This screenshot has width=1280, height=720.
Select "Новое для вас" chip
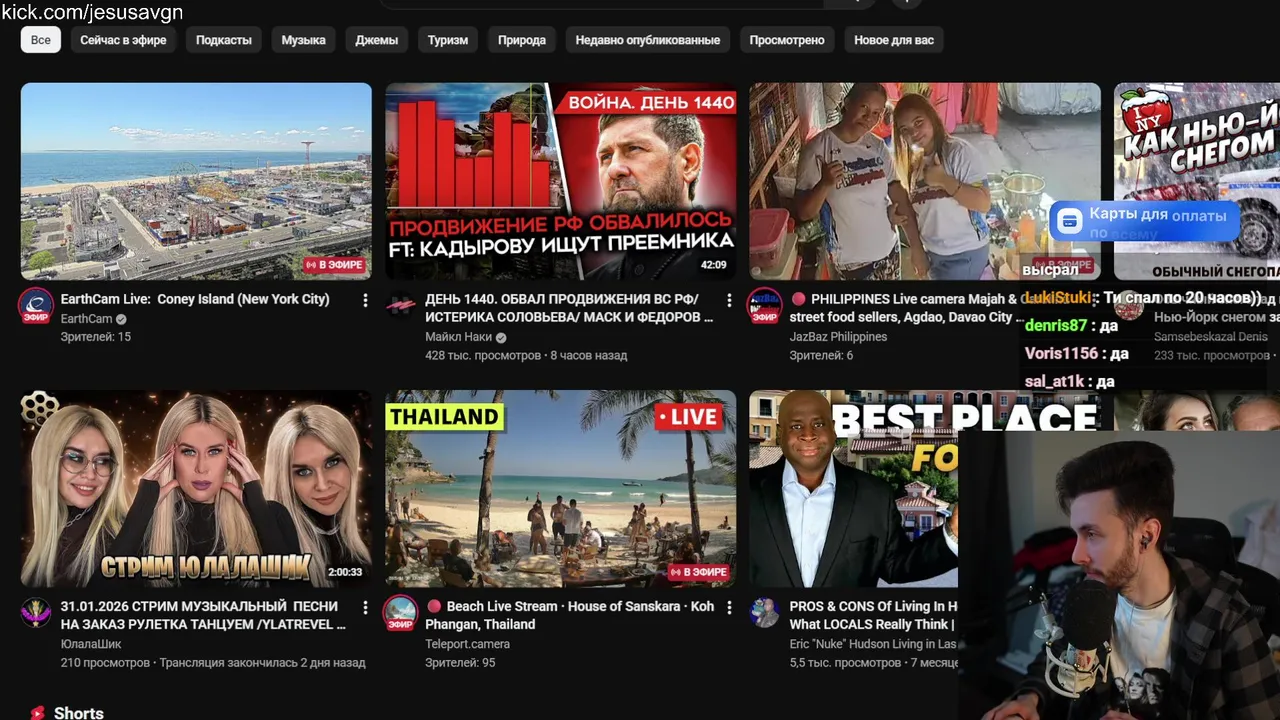(894, 40)
